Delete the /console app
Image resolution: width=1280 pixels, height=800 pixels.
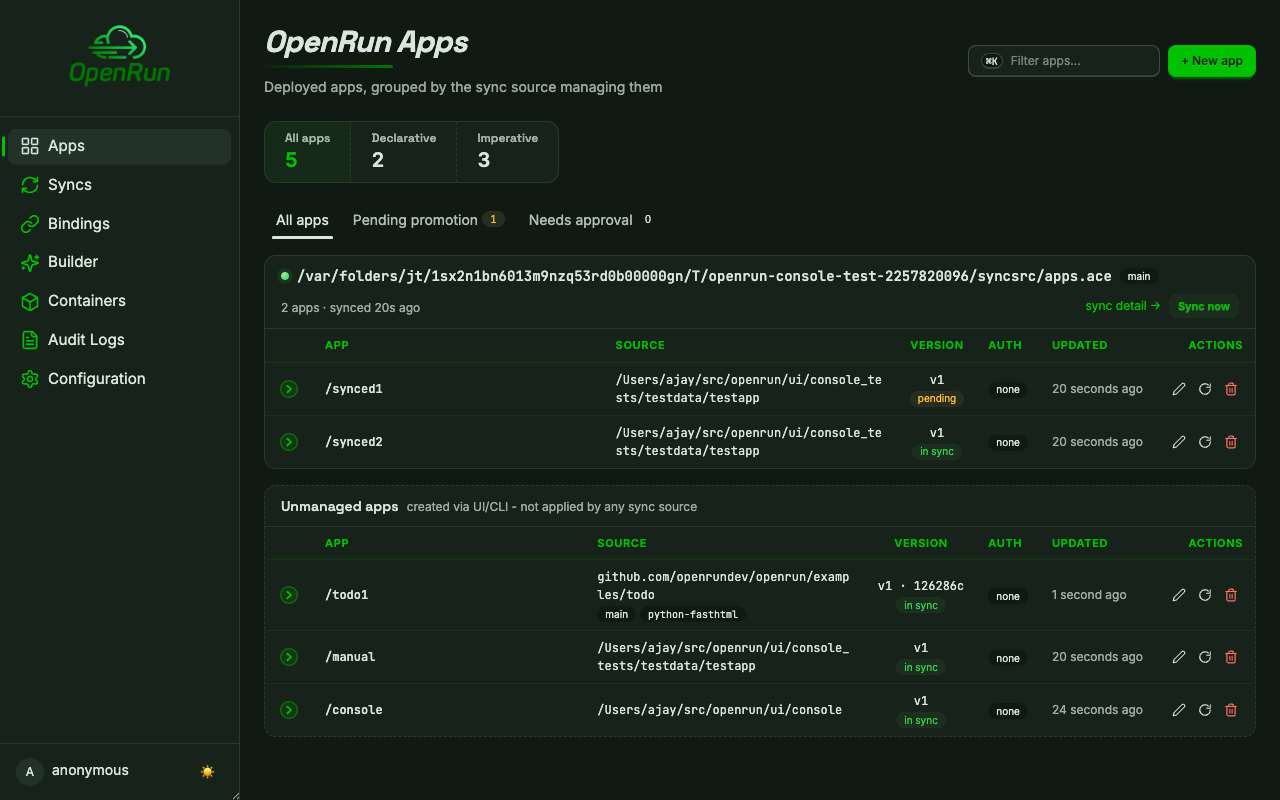(1231, 710)
